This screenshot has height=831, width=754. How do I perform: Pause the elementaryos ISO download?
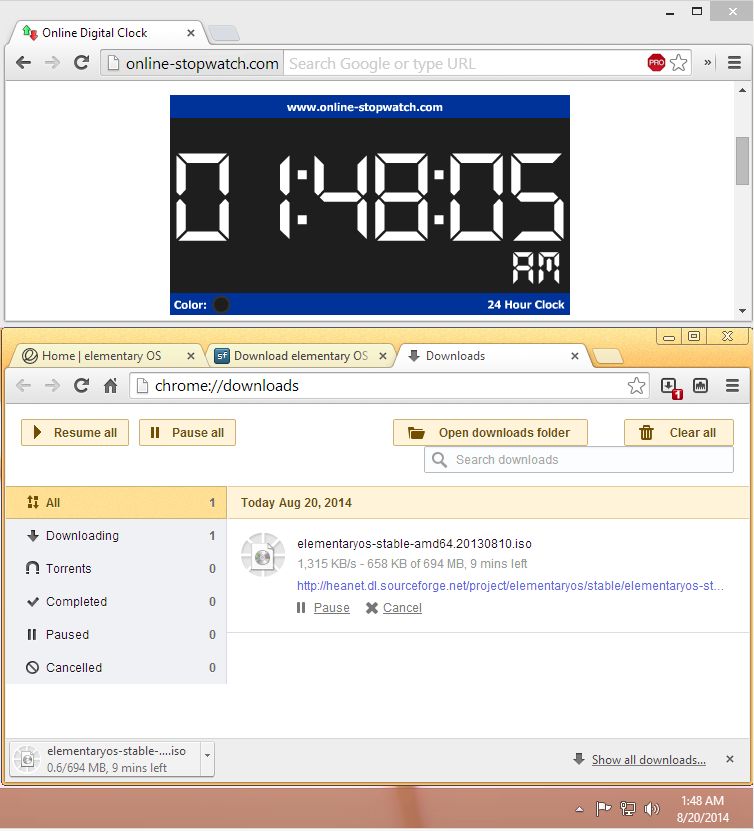click(x=331, y=608)
